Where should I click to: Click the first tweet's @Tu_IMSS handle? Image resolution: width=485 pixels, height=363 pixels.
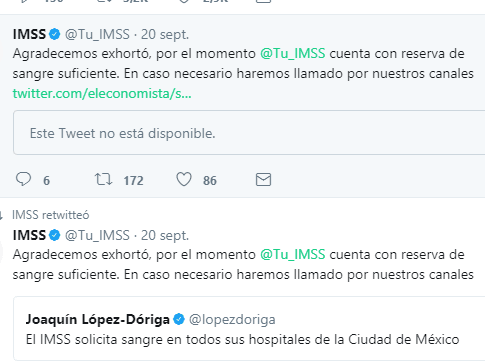(x=97, y=34)
